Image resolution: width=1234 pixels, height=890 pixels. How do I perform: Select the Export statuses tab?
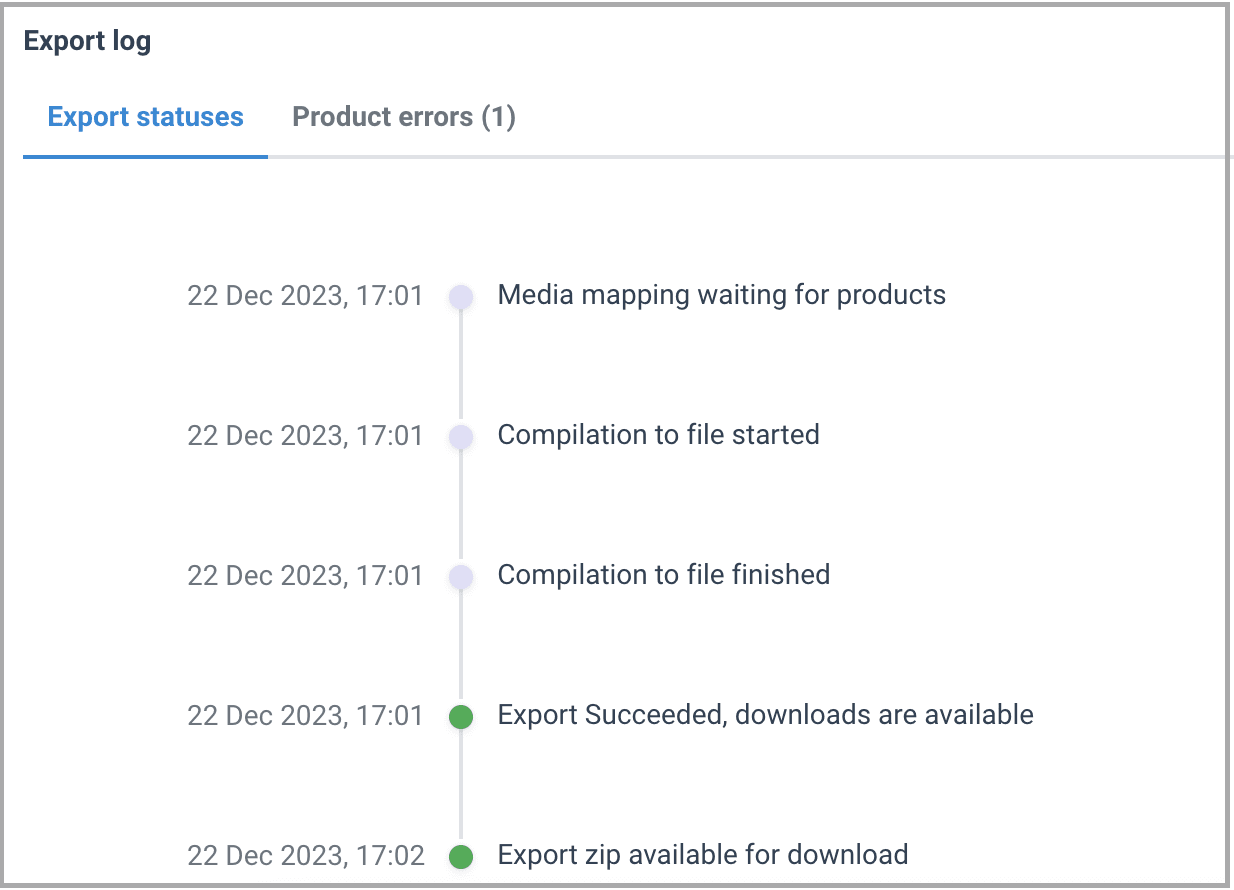click(146, 117)
